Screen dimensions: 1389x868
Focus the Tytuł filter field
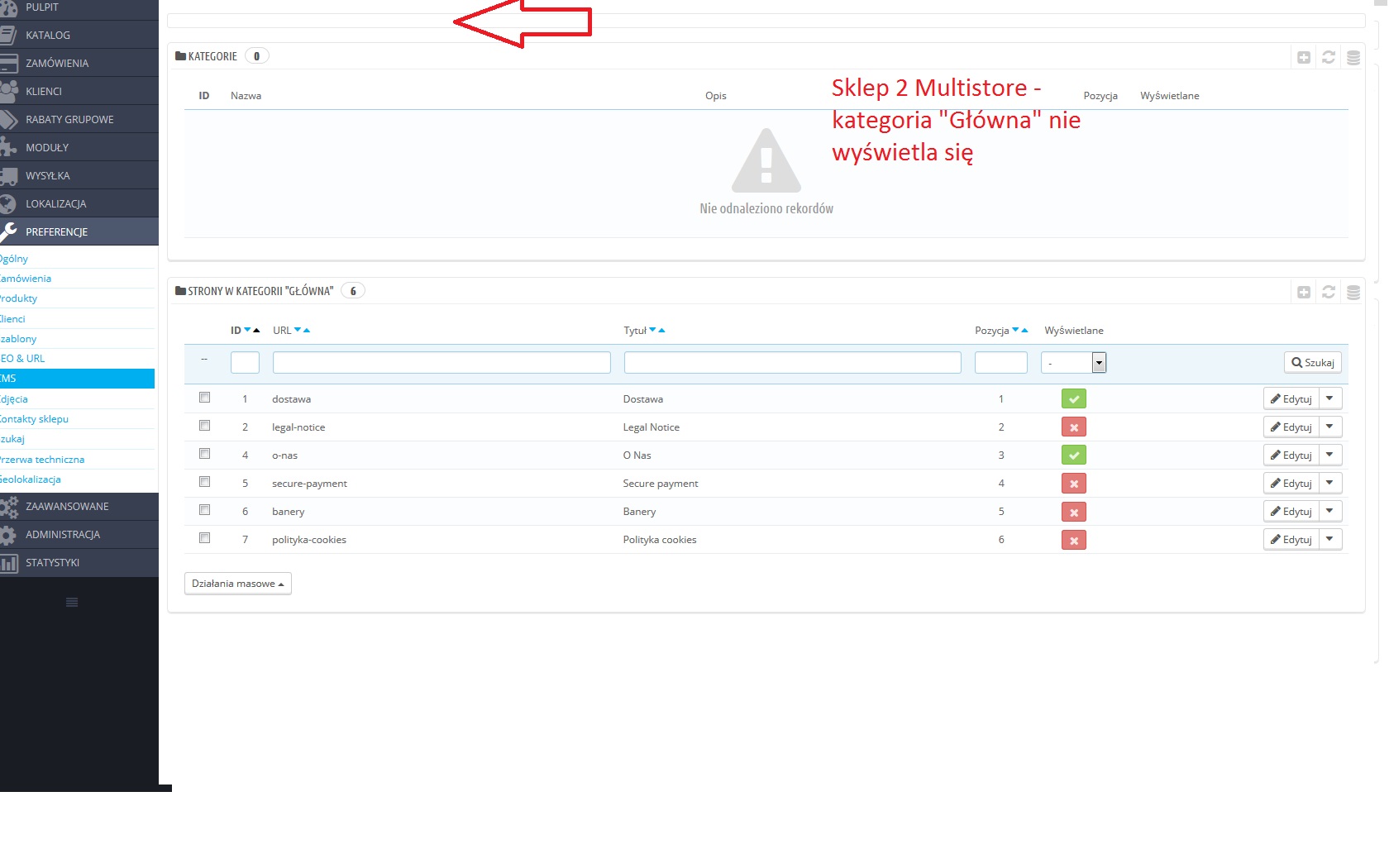point(793,363)
